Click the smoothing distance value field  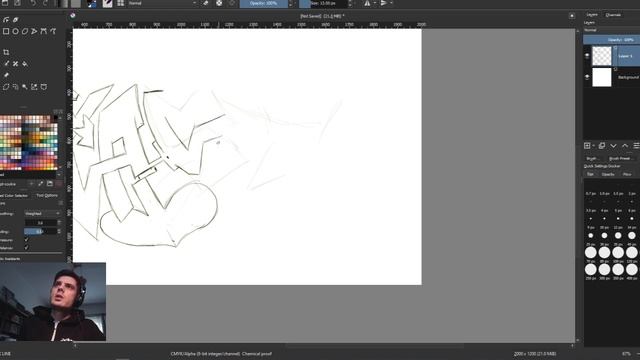[x=40, y=223]
